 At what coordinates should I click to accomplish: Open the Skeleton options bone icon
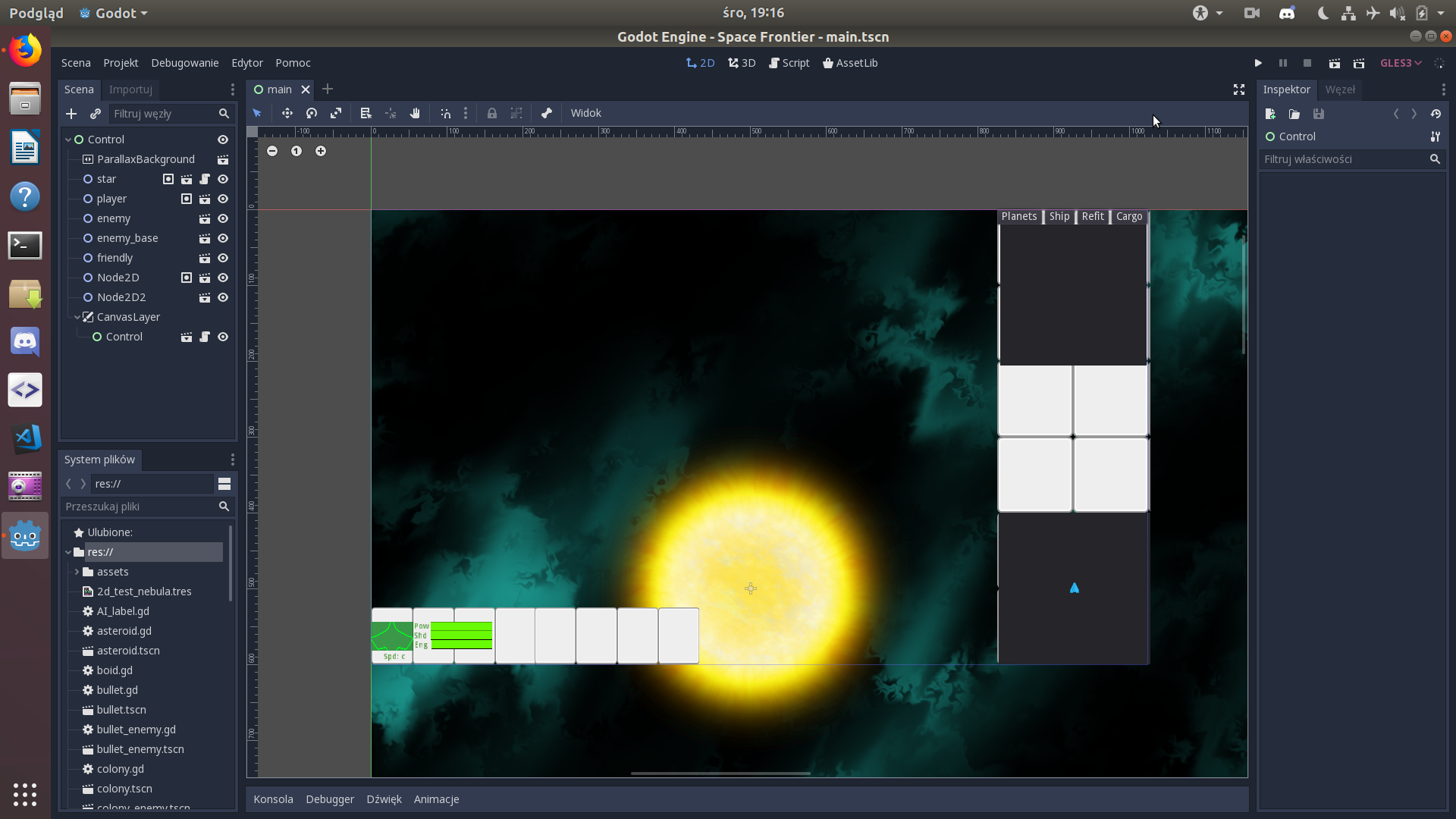[x=546, y=113]
